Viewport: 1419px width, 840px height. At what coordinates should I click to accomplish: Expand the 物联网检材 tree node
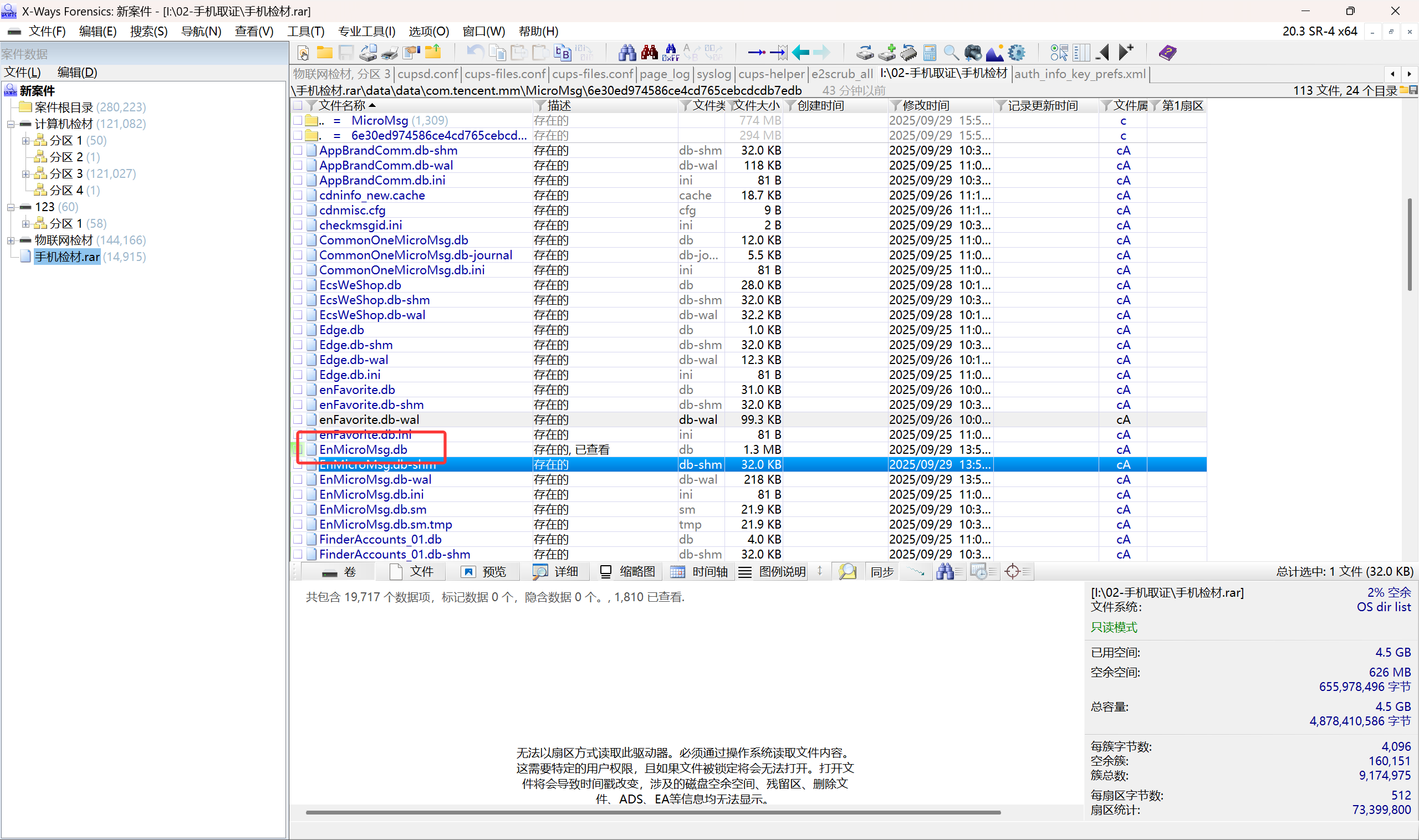10,240
